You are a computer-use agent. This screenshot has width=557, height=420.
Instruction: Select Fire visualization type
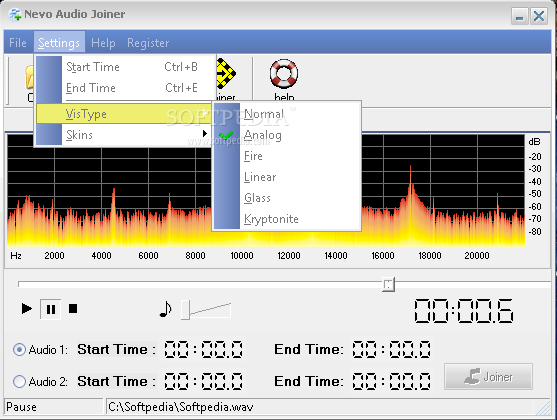tap(287, 156)
